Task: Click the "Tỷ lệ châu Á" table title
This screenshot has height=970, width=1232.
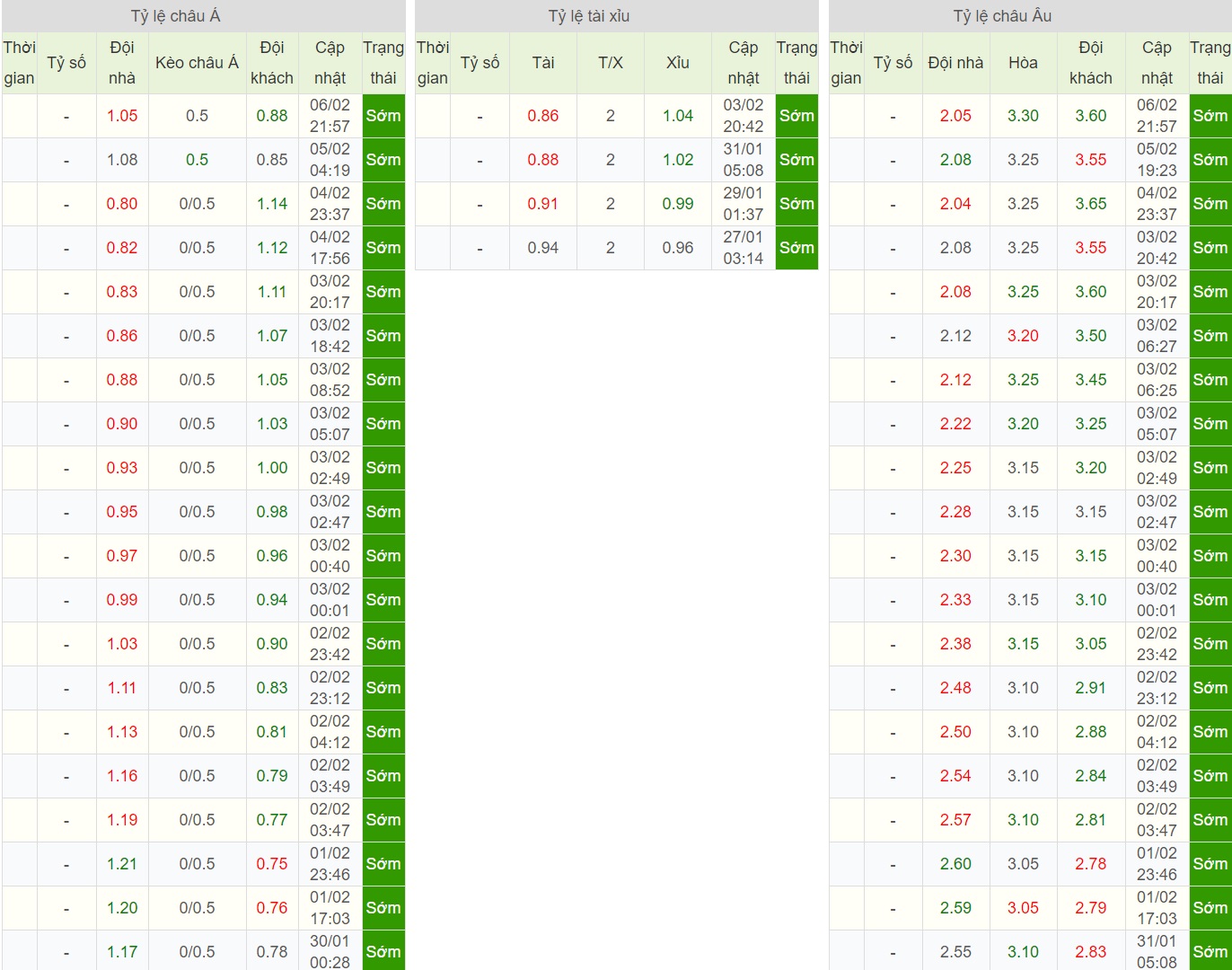Action: tap(175, 16)
